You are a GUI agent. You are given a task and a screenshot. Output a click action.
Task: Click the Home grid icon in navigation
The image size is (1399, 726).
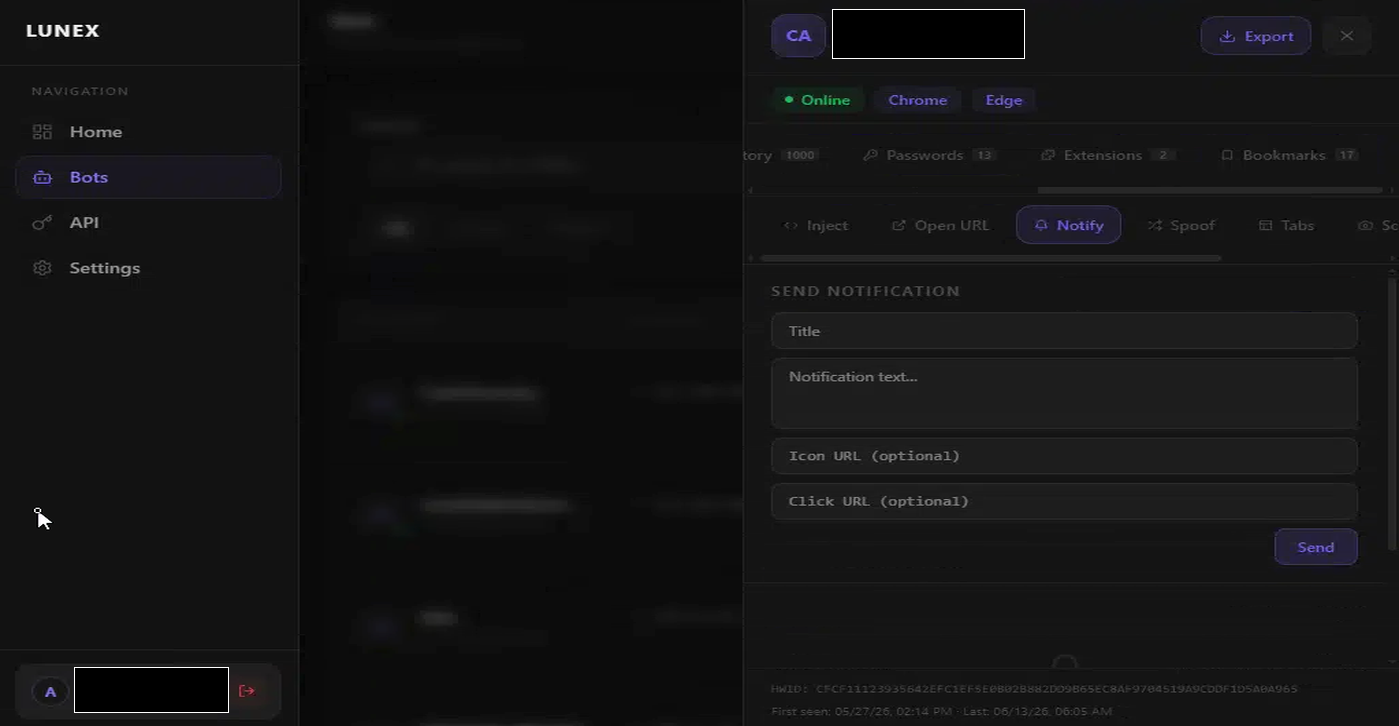tap(42, 132)
